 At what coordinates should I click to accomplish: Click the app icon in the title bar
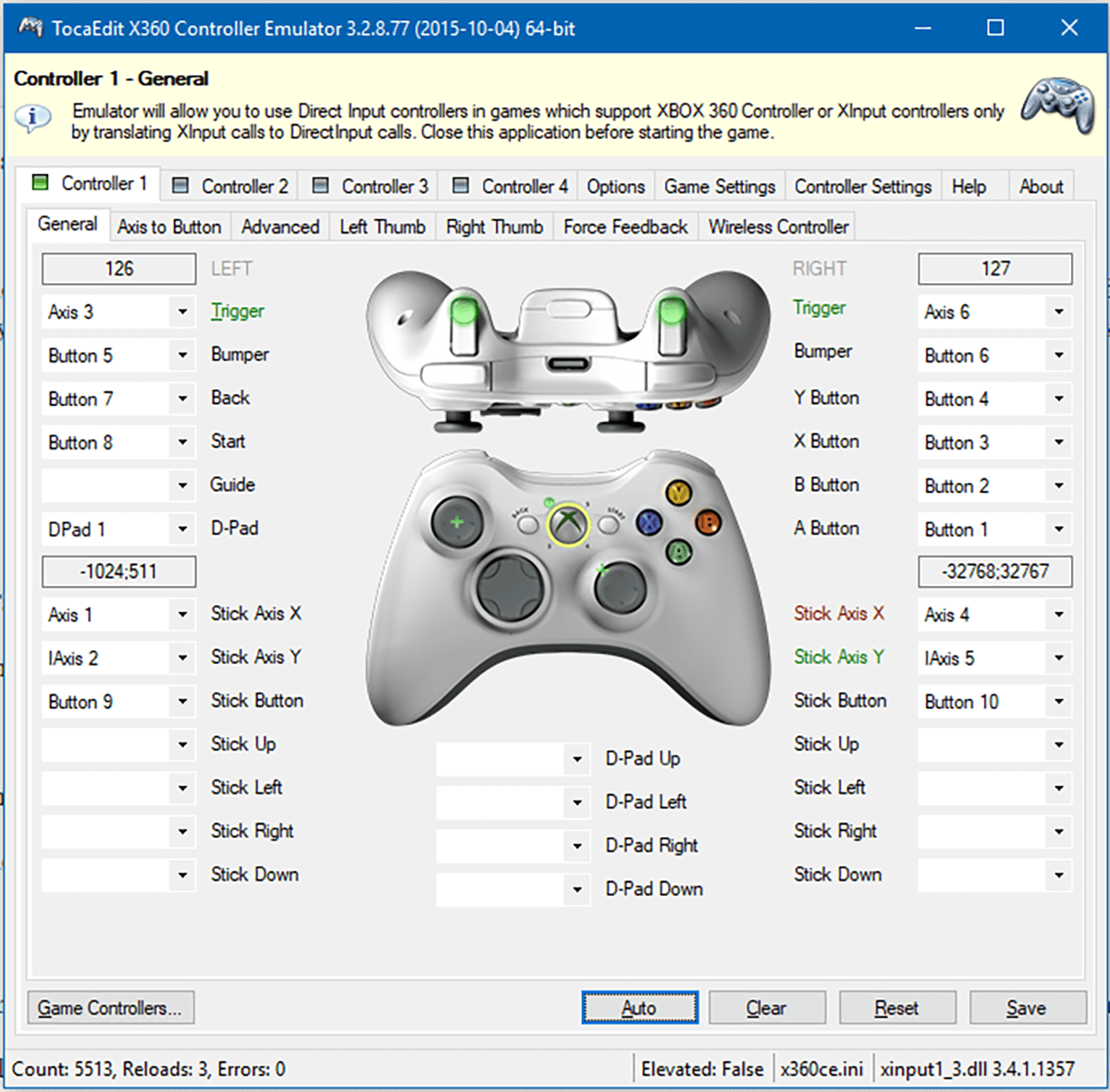point(31,28)
